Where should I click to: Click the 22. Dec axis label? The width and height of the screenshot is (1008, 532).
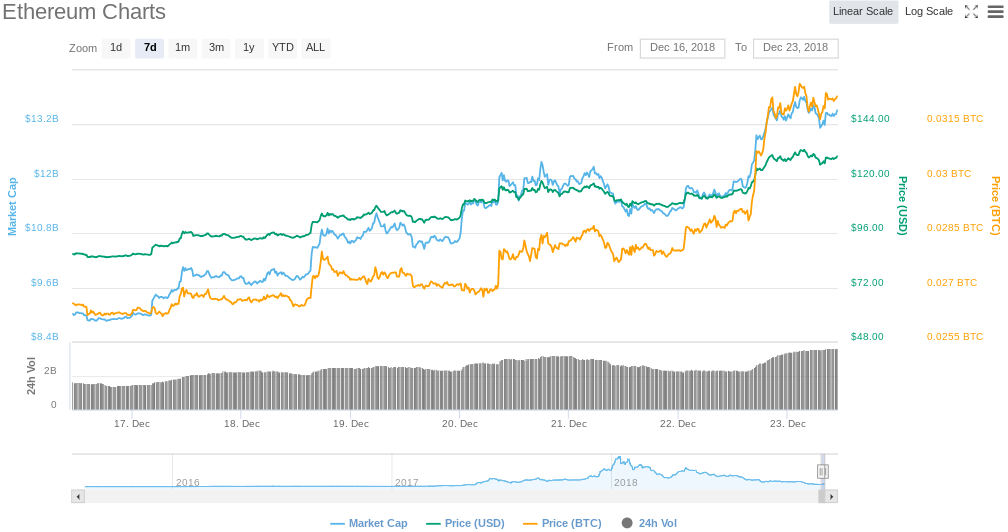pyautogui.click(x=678, y=424)
